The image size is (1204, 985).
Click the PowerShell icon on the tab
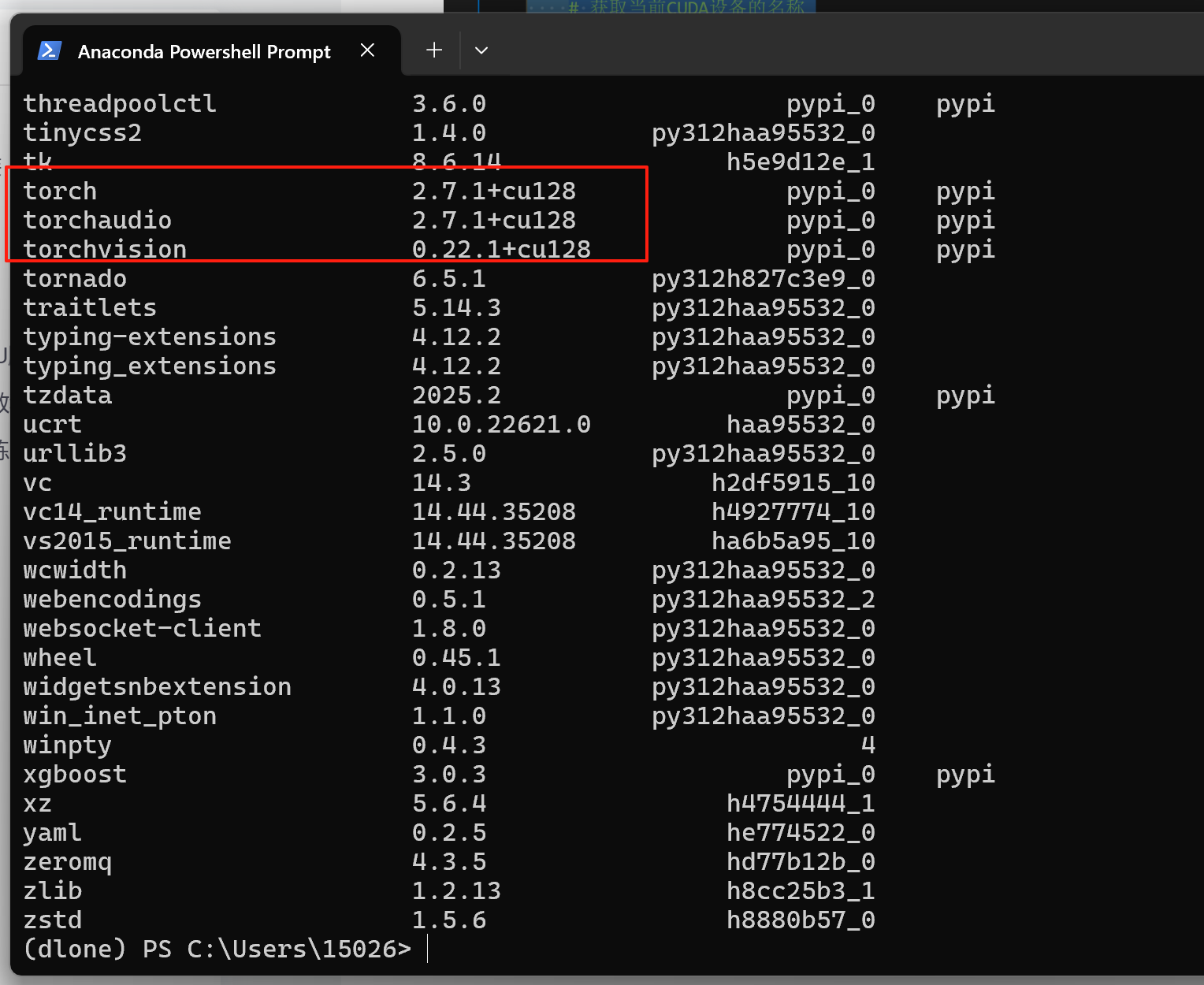50,51
